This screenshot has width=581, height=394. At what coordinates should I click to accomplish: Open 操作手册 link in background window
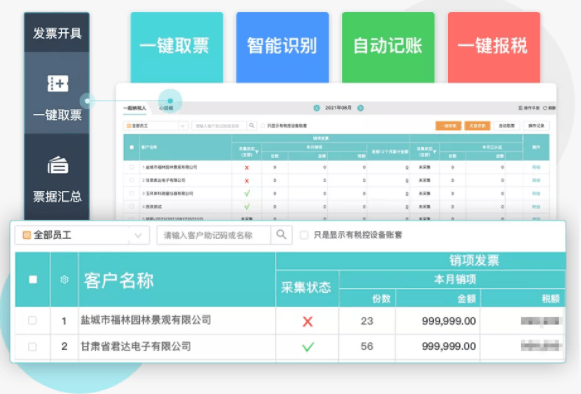coord(529,108)
